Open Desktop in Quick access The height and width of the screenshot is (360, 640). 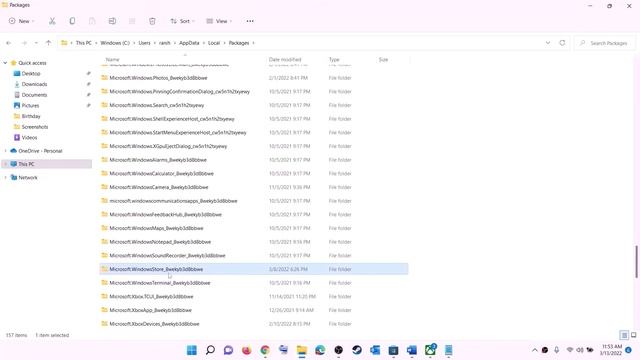(x=31, y=73)
